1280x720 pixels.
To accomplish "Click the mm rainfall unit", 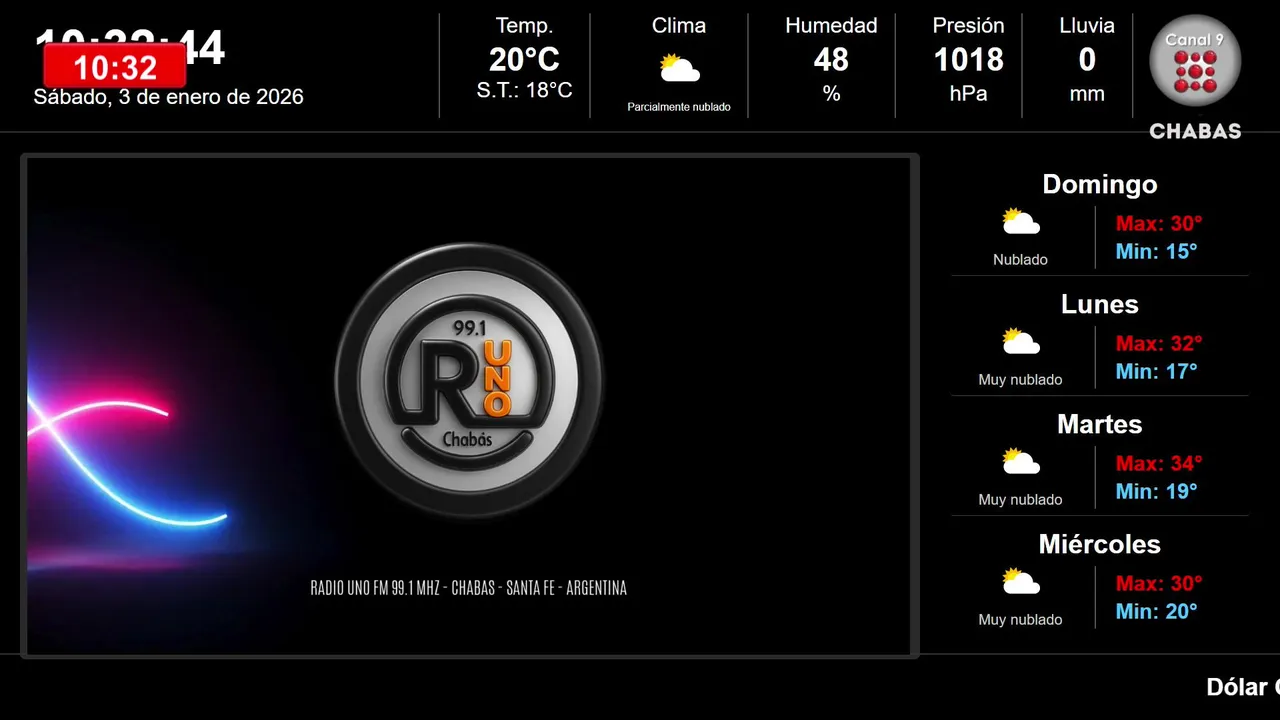I will pos(1087,95).
